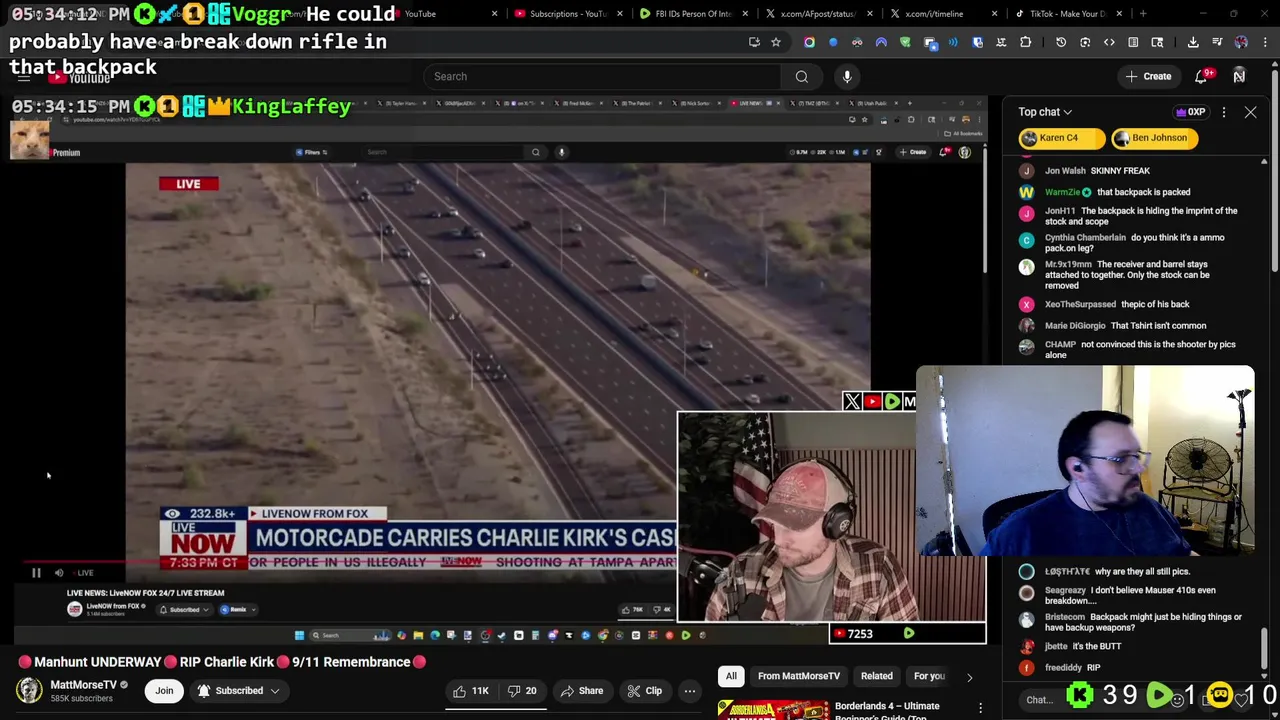
Task: Click the inner Windows Start button
Action: pos(299,635)
